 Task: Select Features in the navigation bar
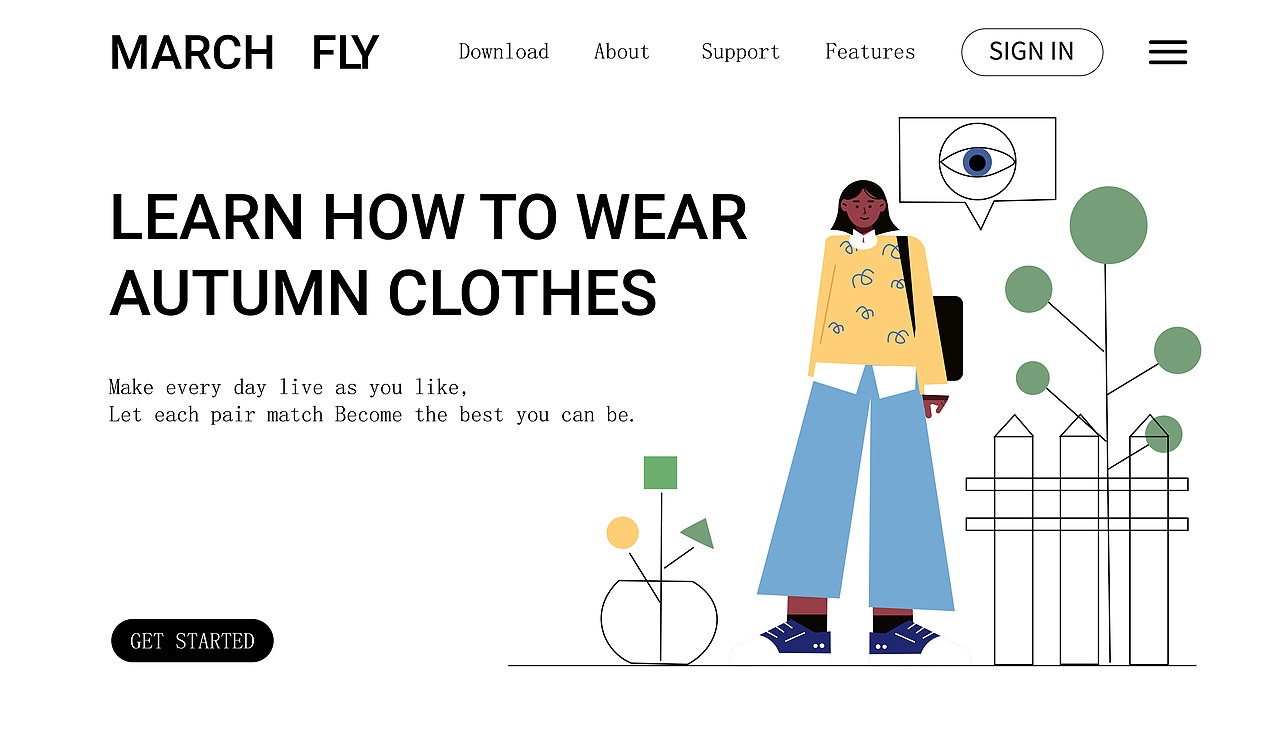pyautogui.click(x=870, y=52)
